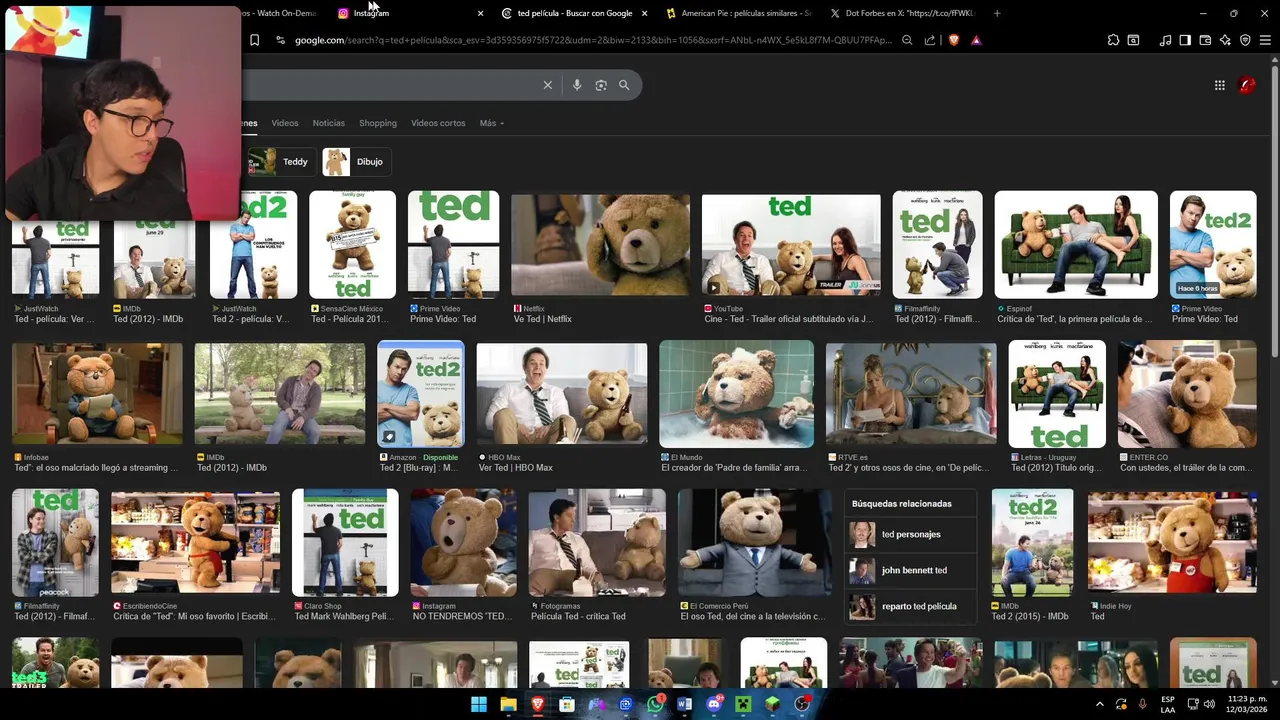Switch ESP LAA keyboard language indicator
The image size is (1280, 720).
[1168, 704]
